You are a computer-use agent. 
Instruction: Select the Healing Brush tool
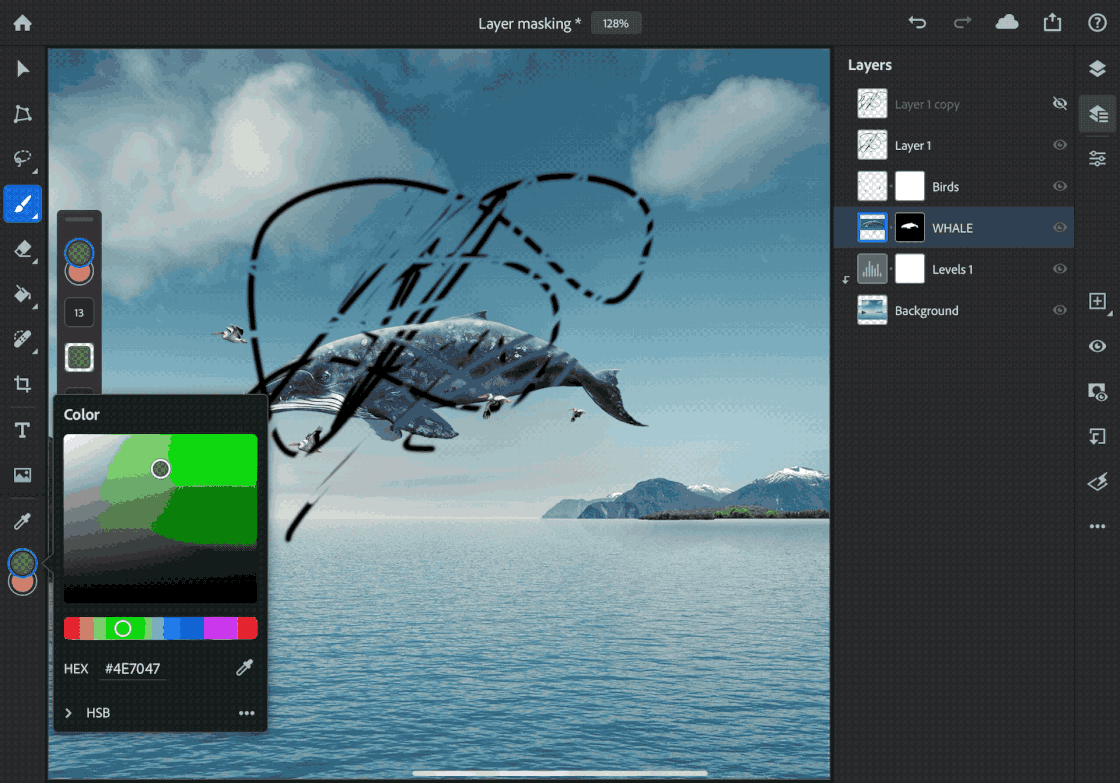point(21,340)
